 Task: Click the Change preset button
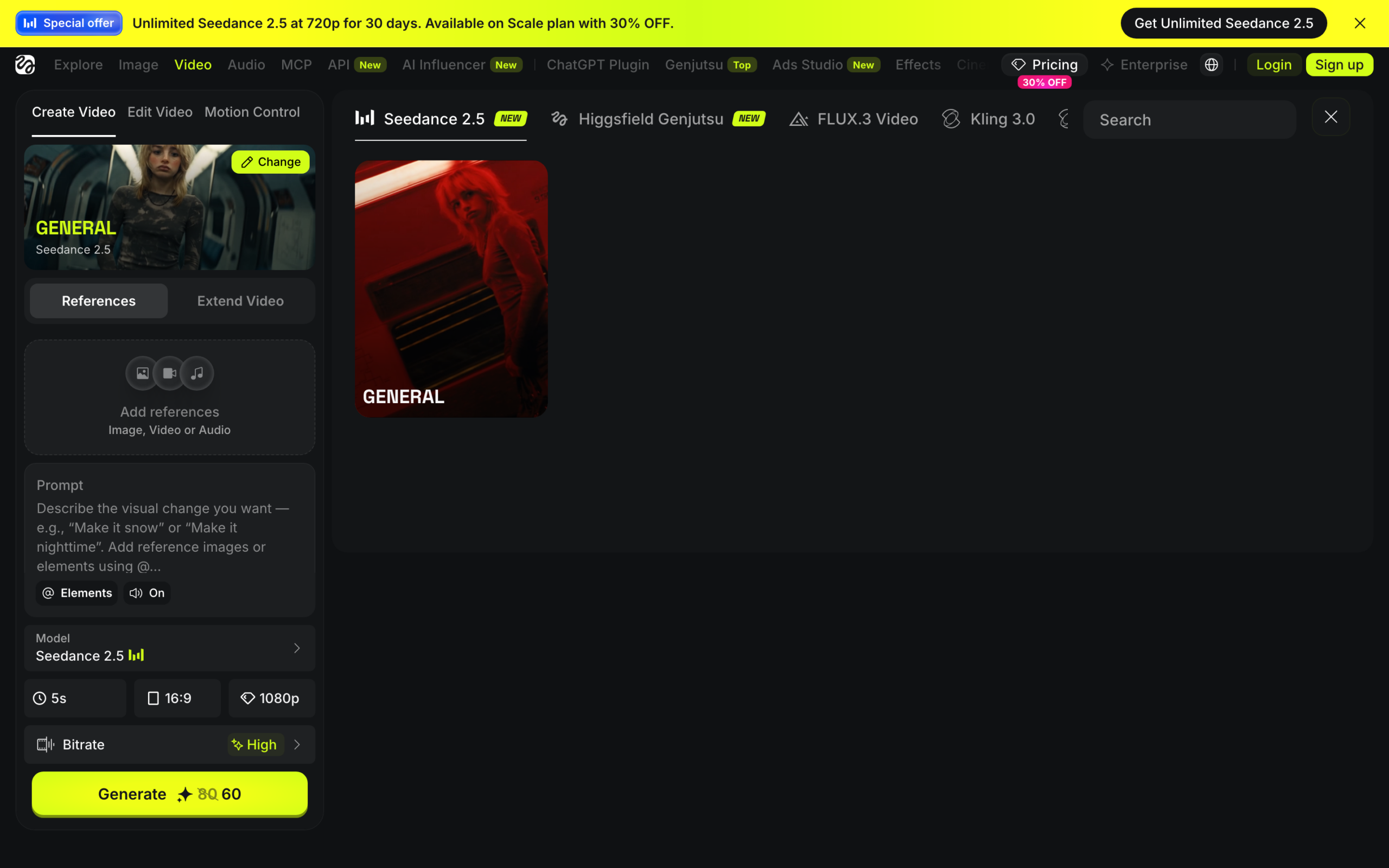click(270, 162)
